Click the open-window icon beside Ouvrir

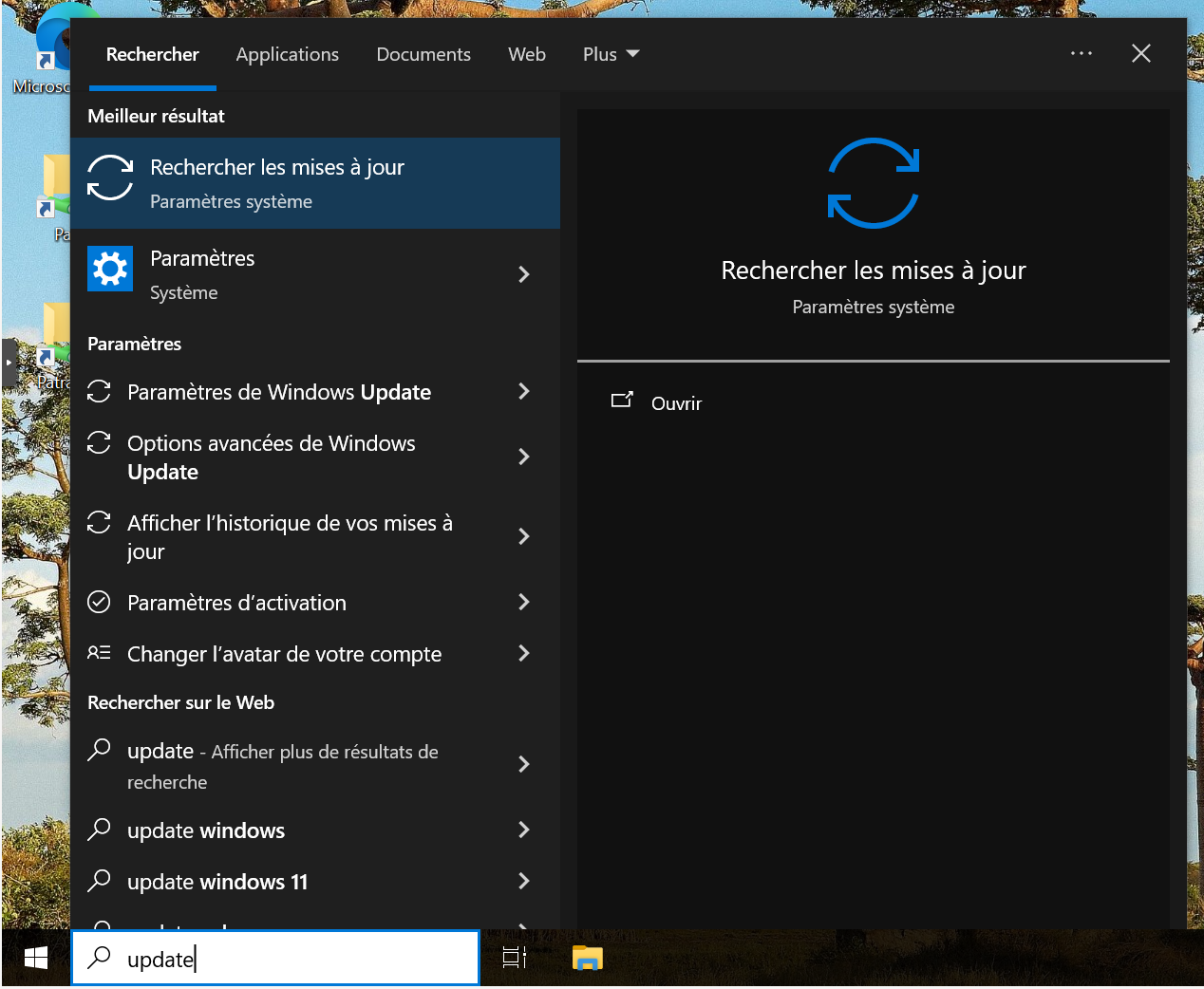tap(622, 401)
